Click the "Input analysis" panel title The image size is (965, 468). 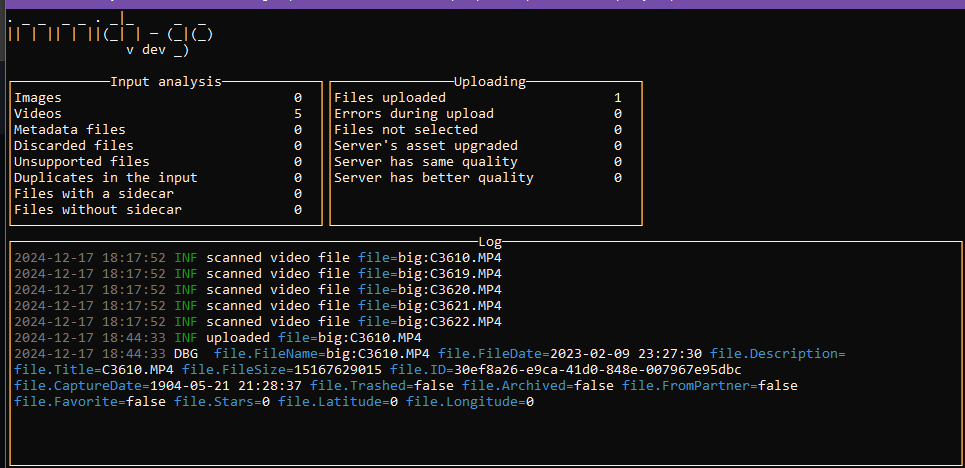point(166,82)
